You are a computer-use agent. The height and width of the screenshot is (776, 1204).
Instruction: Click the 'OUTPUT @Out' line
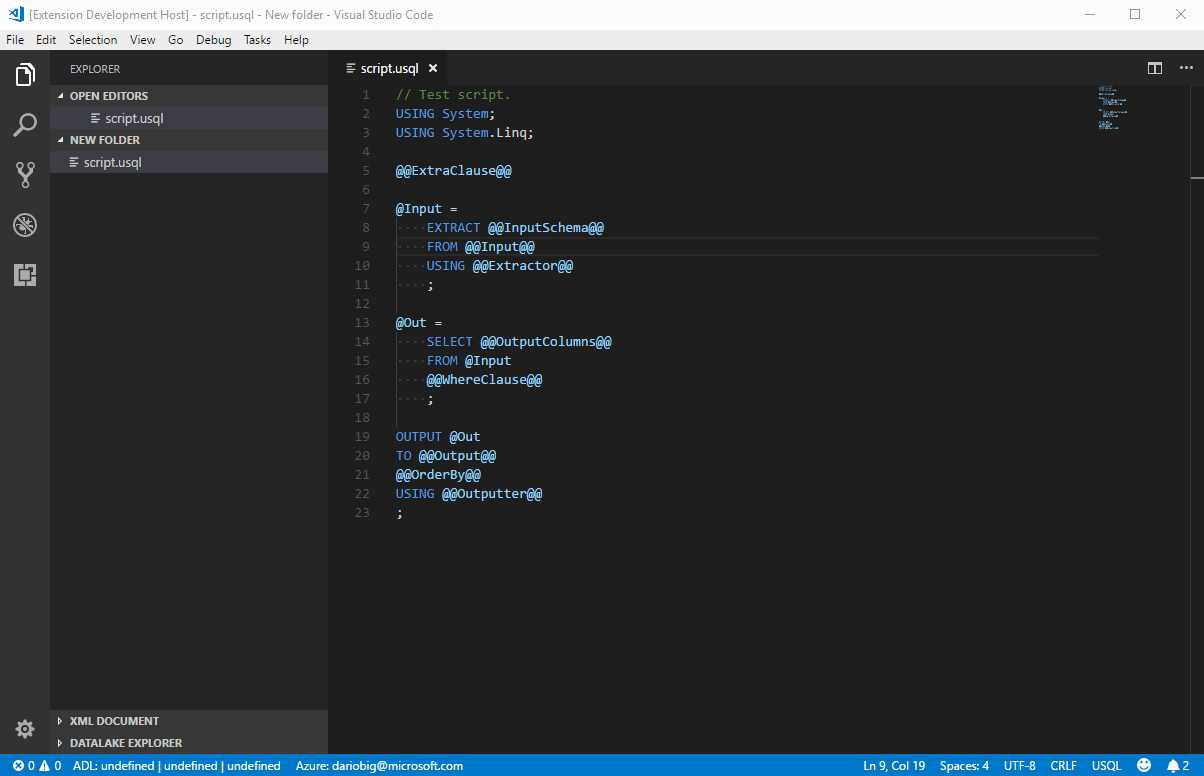tap(438, 437)
